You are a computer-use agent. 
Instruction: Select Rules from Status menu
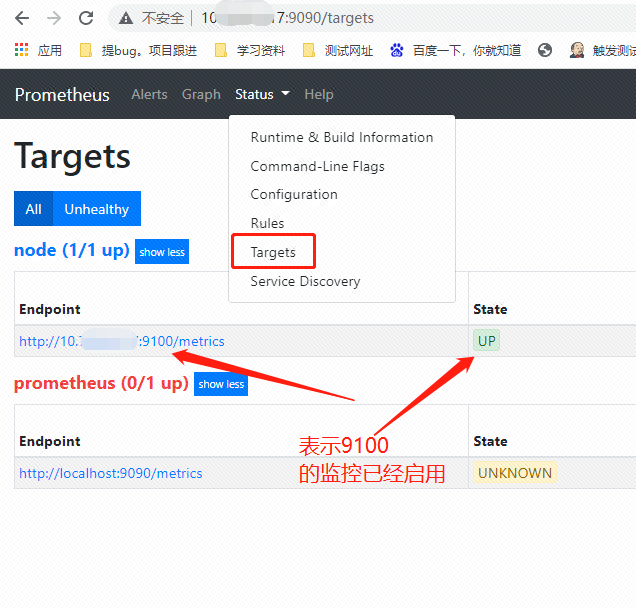(267, 223)
